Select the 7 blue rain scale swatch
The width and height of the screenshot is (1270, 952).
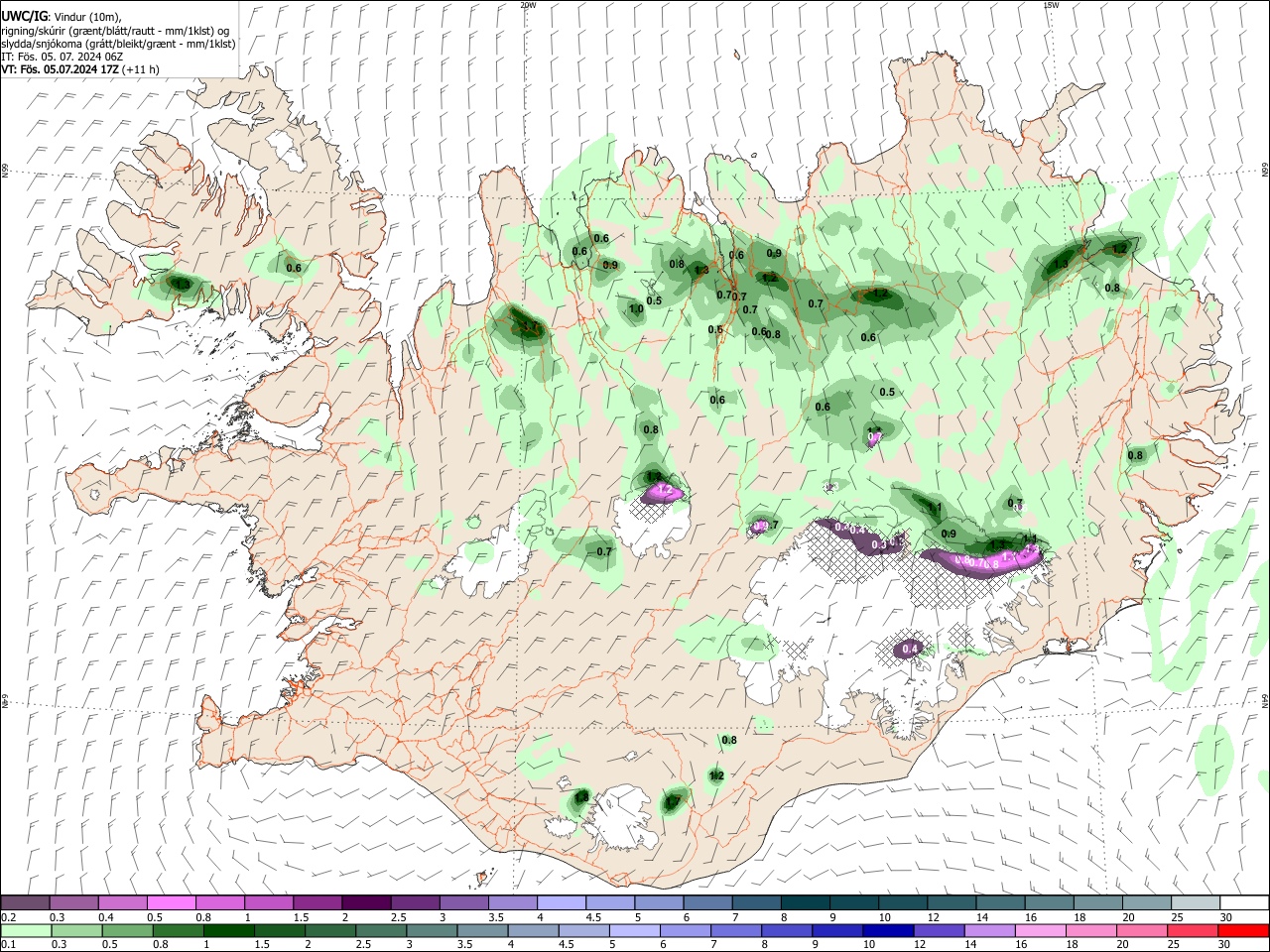coord(735,930)
